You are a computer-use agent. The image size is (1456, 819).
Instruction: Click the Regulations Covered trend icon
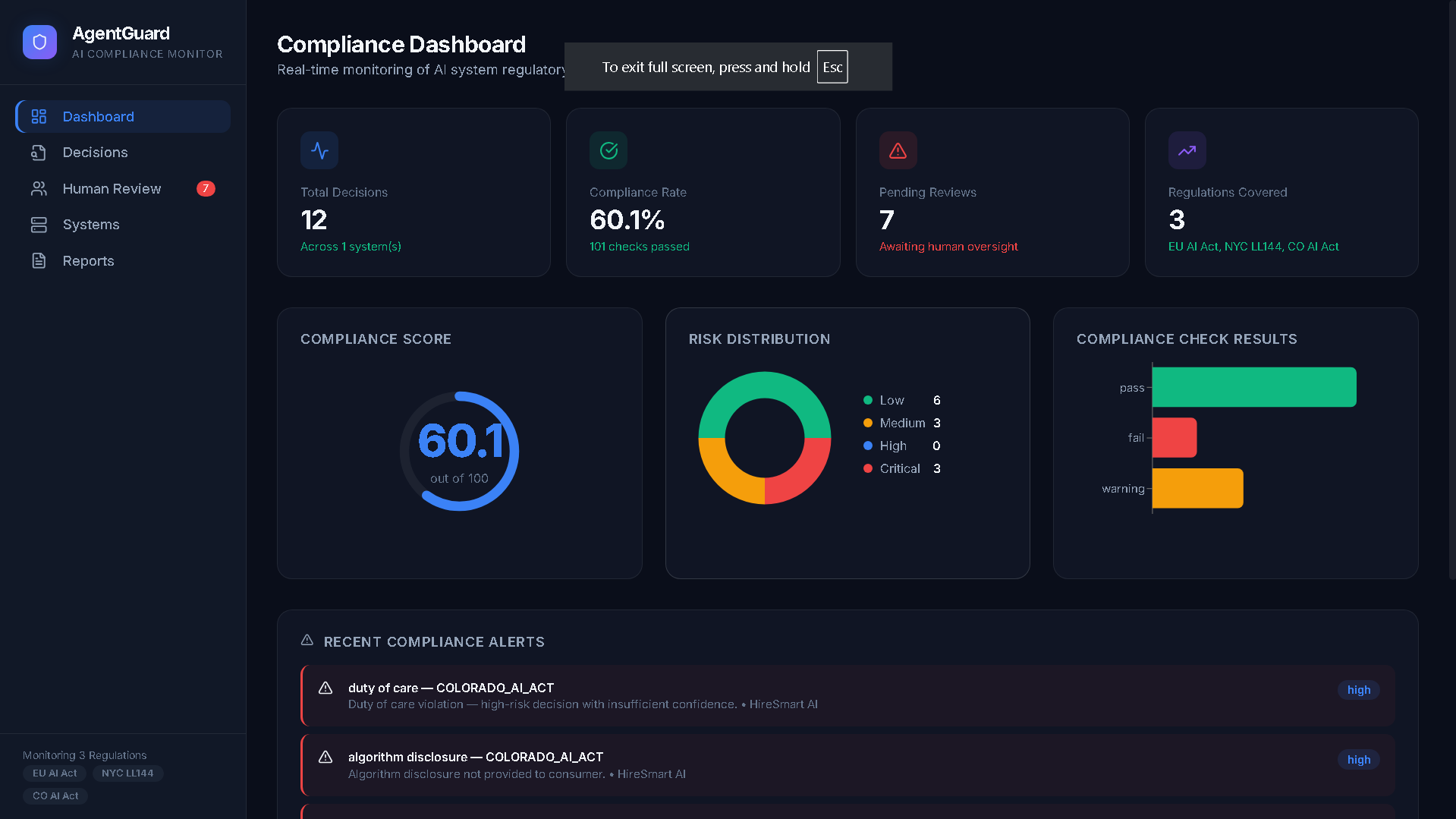click(1187, 150)
